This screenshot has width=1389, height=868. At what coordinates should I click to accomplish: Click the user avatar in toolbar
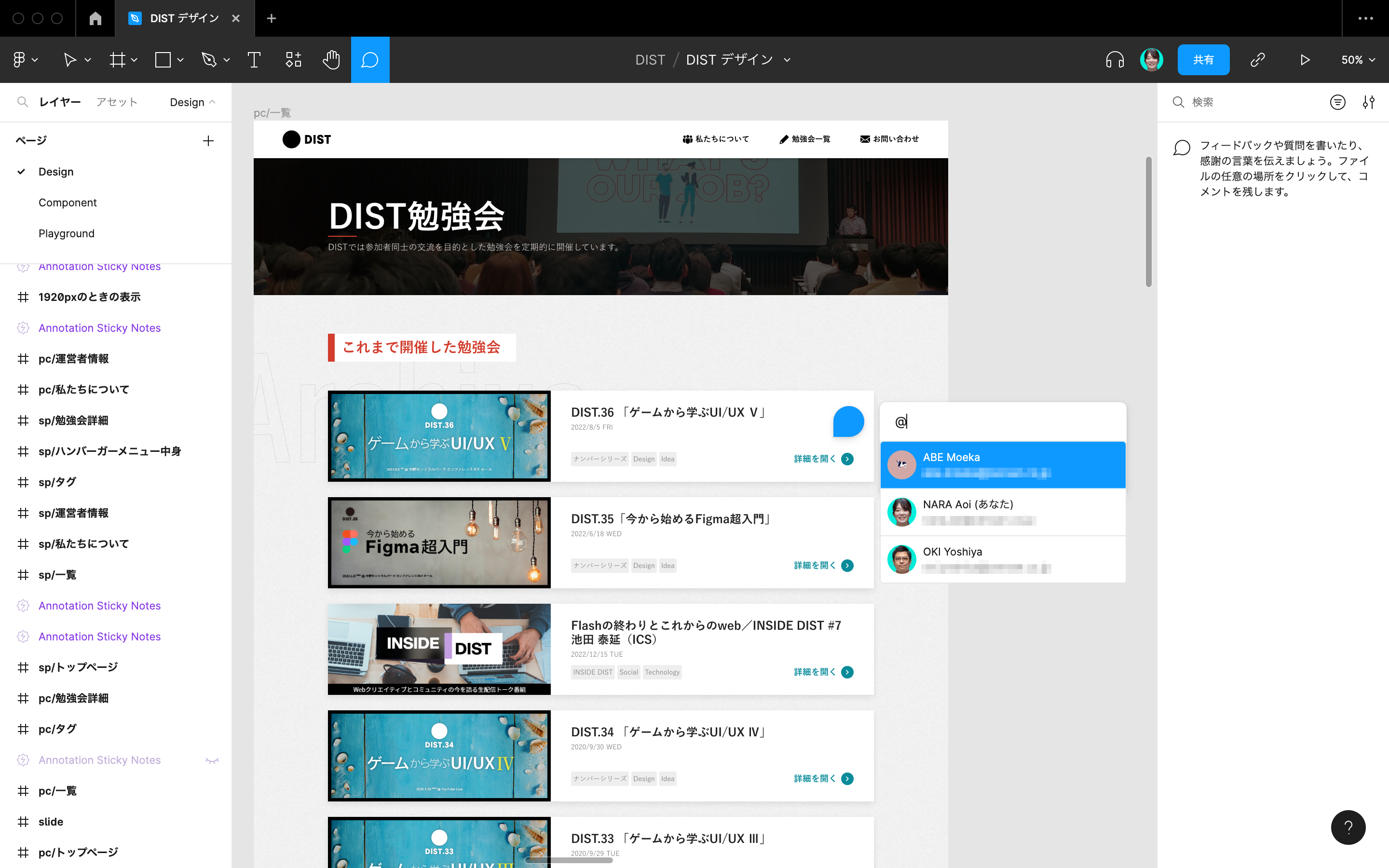click(1151, 60)
